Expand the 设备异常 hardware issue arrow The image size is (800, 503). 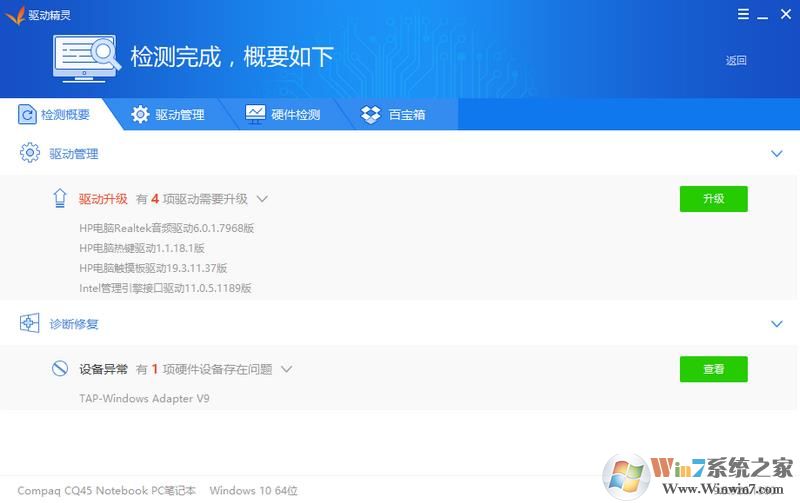(x=286, y=369)
